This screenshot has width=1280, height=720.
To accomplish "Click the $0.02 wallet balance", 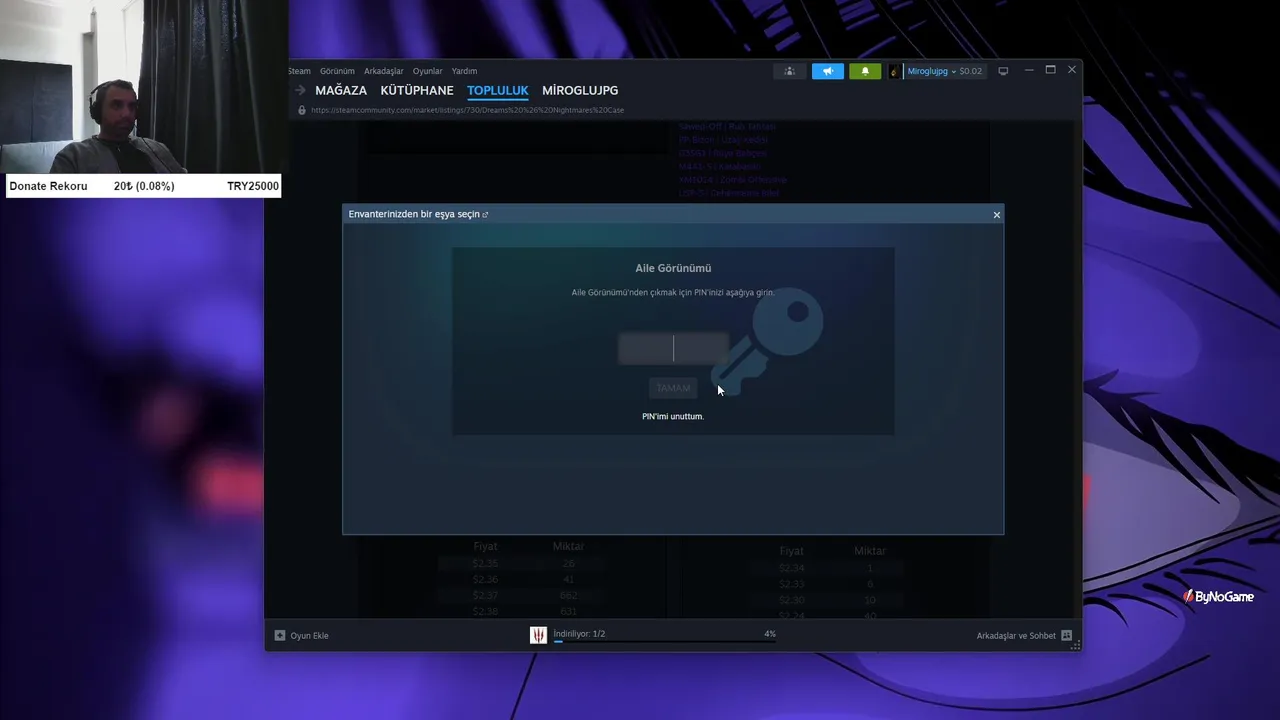I will click(971, 71).
